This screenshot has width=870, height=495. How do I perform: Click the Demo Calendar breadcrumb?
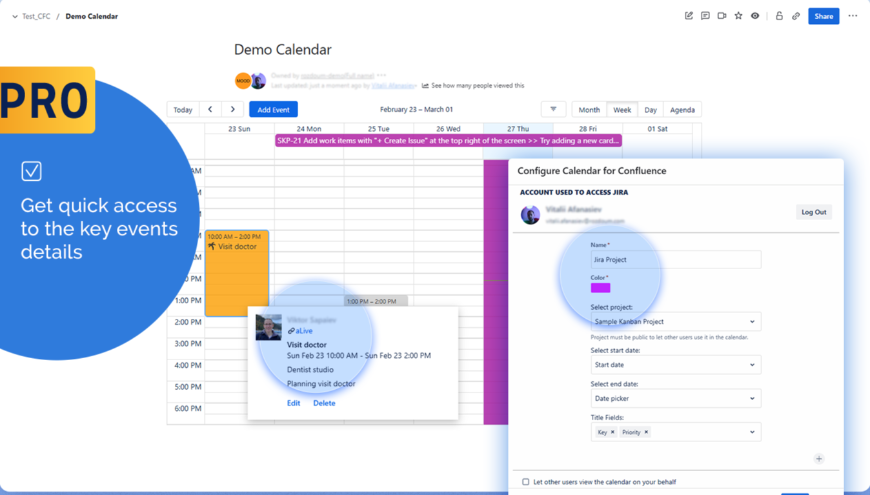92,17
